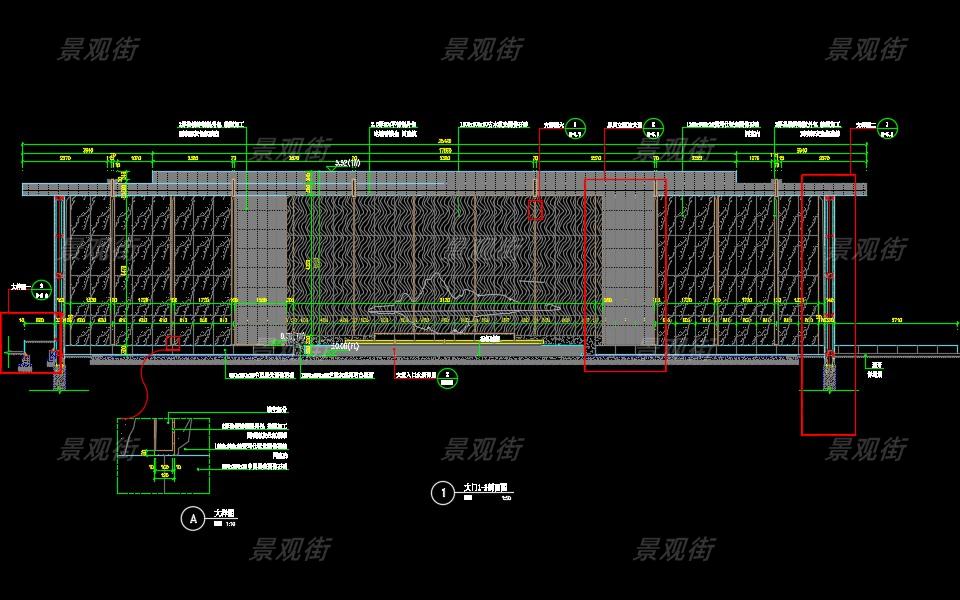Click the ±0.00 (FL) ground level label

pyautogui.click(x=346, y=346)
